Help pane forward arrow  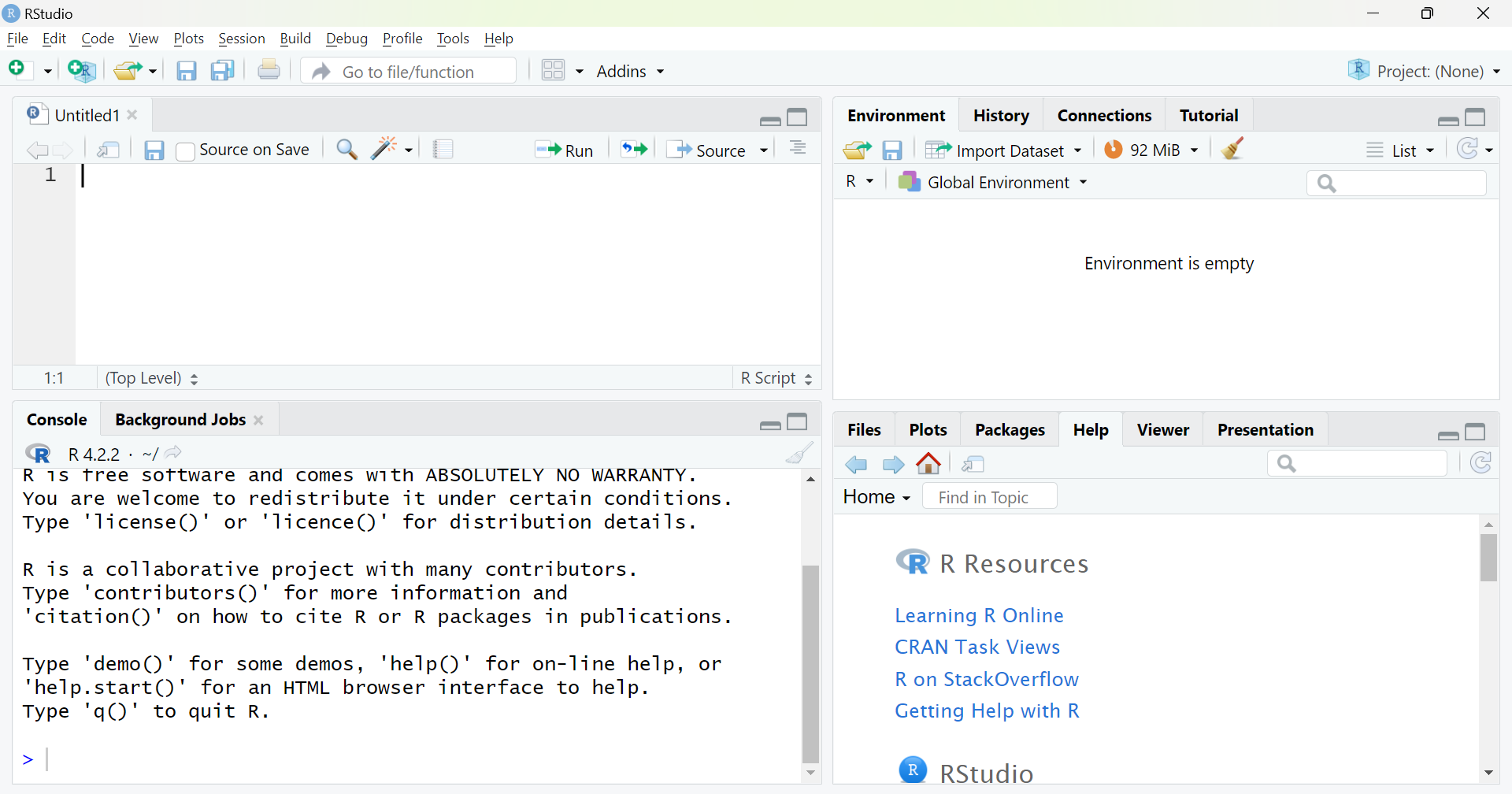coord(893,465)
